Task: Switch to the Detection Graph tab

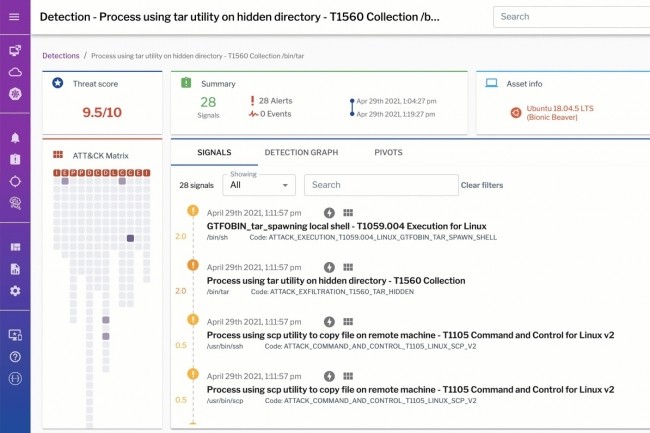Action: coord(301,152)
